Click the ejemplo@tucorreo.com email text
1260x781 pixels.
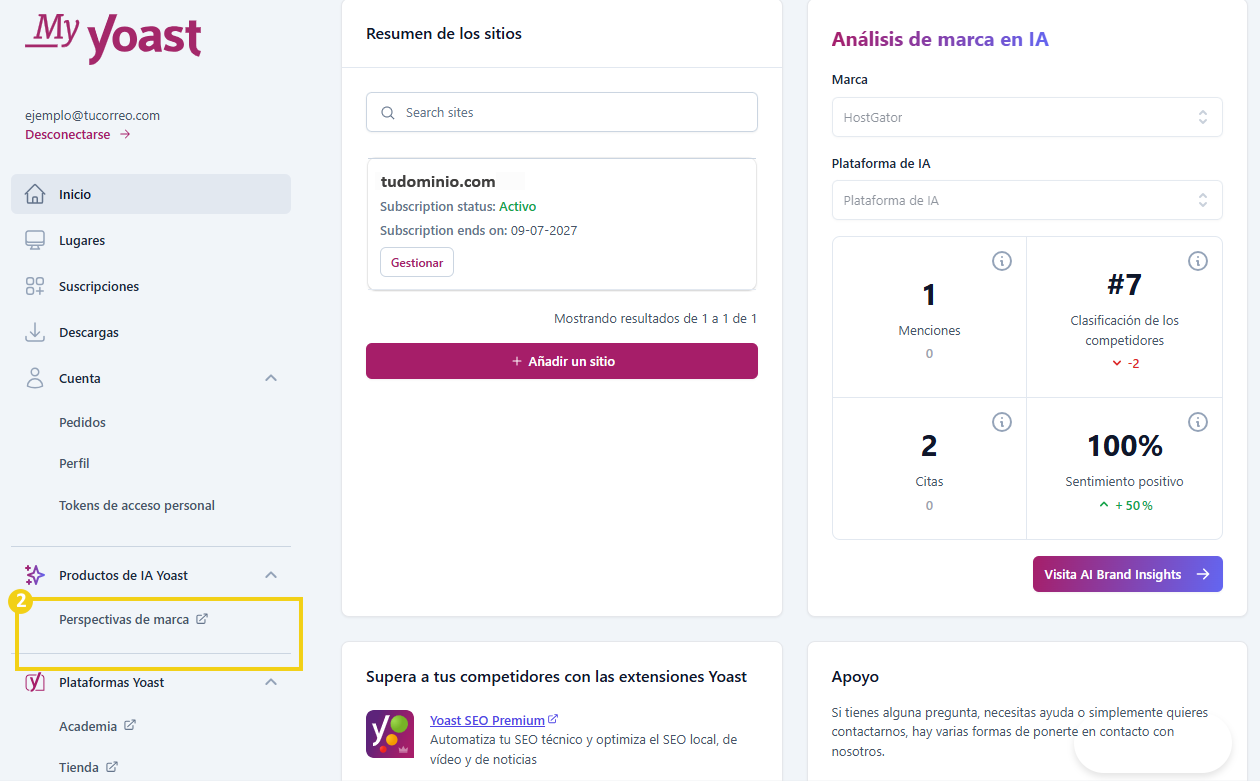[x=92, y=115]
